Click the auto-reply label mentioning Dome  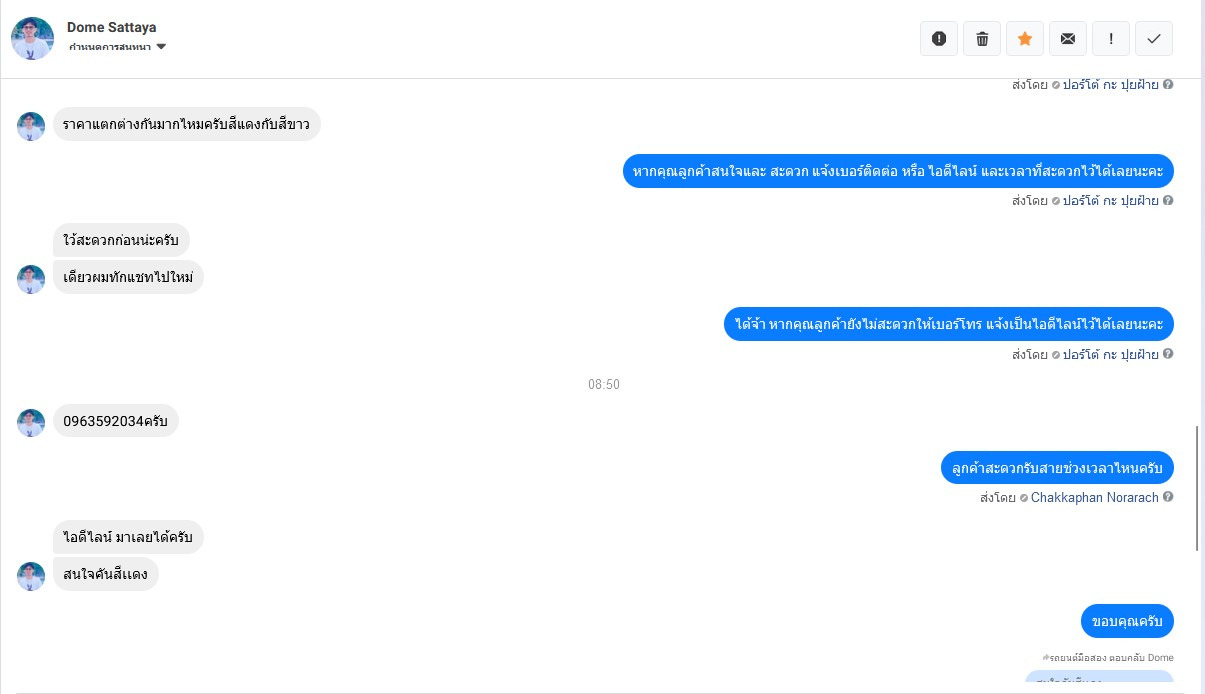tap(1108, 657)
